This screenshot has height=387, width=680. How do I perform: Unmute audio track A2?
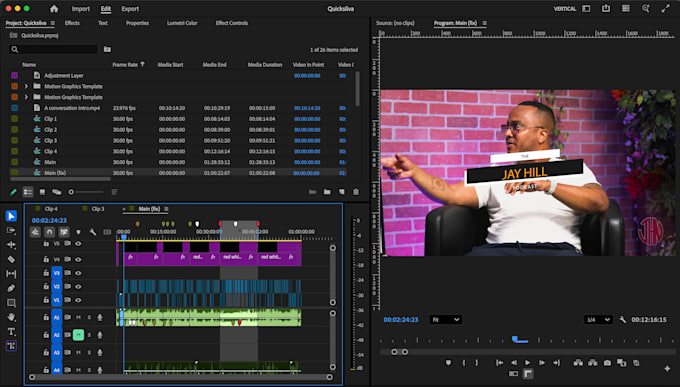tap(78, 335)
